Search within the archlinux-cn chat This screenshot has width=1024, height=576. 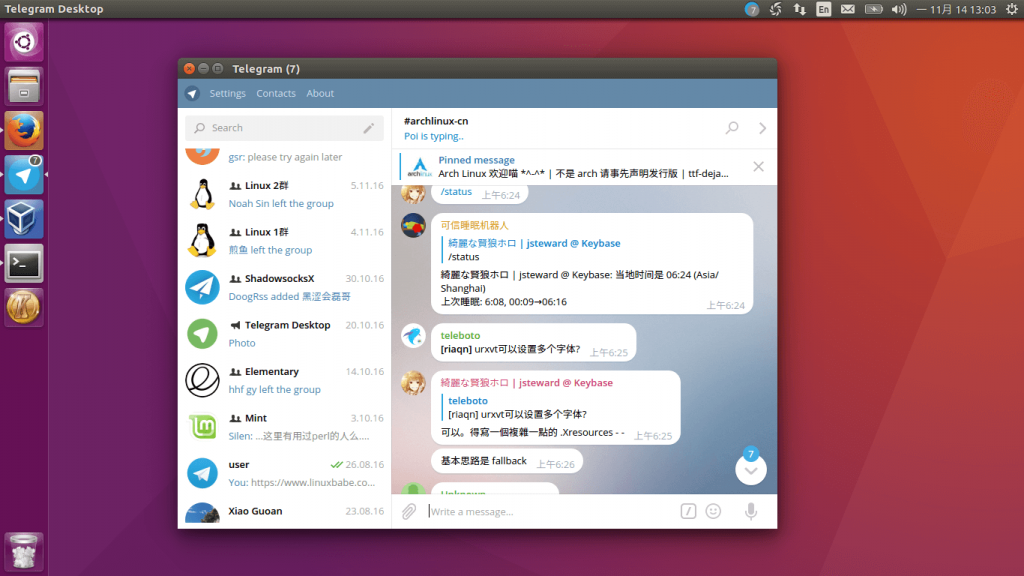731,128
